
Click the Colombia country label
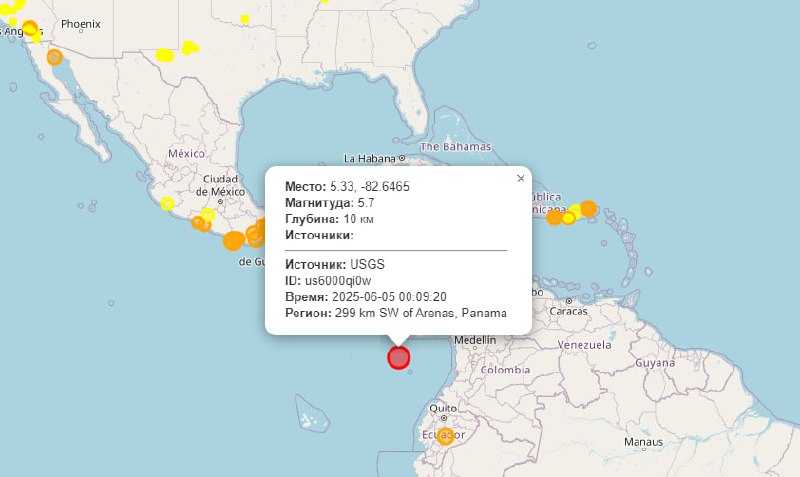point(505,370)
